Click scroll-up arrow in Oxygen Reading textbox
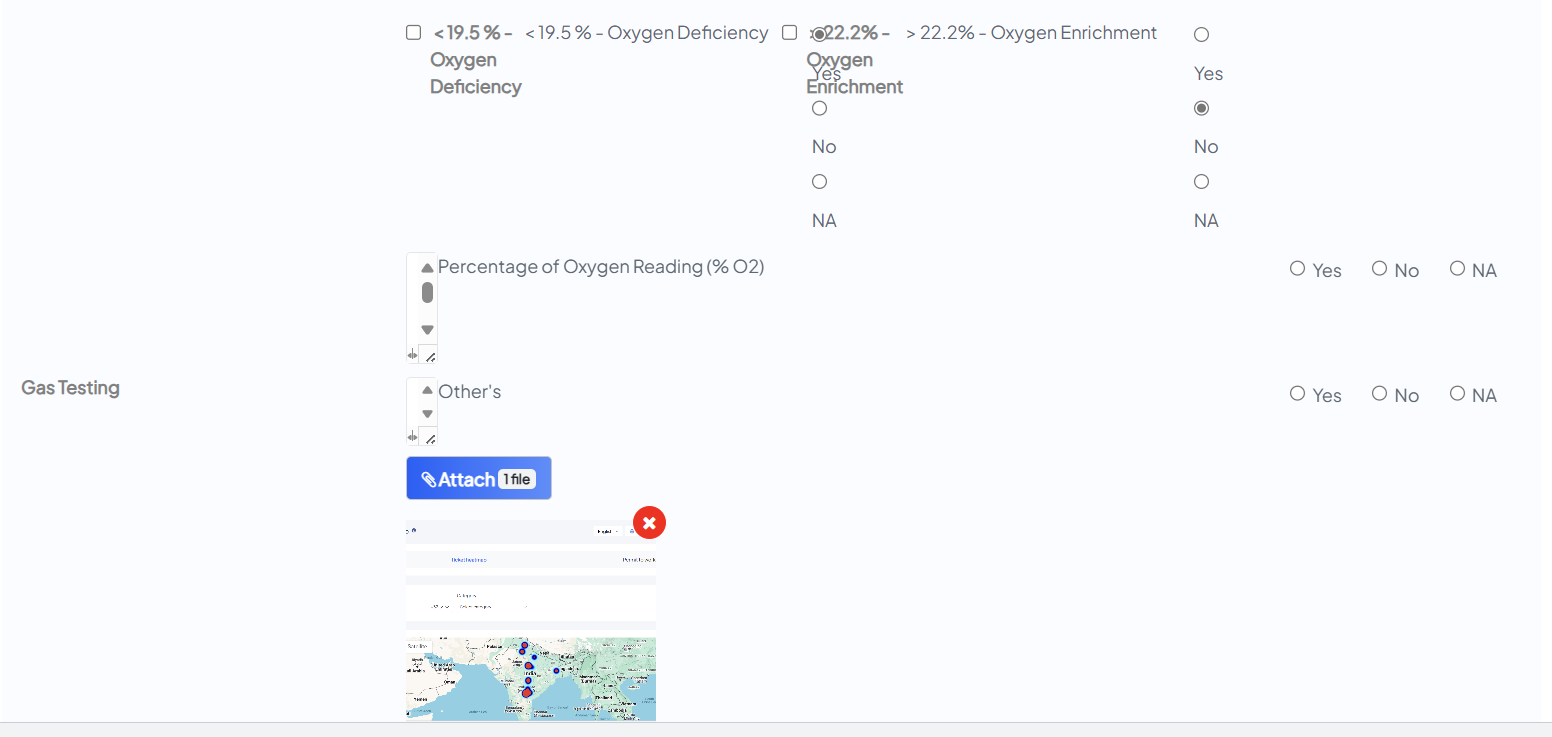The width and height of the screenshot is (1552, 737). point(427,268)
